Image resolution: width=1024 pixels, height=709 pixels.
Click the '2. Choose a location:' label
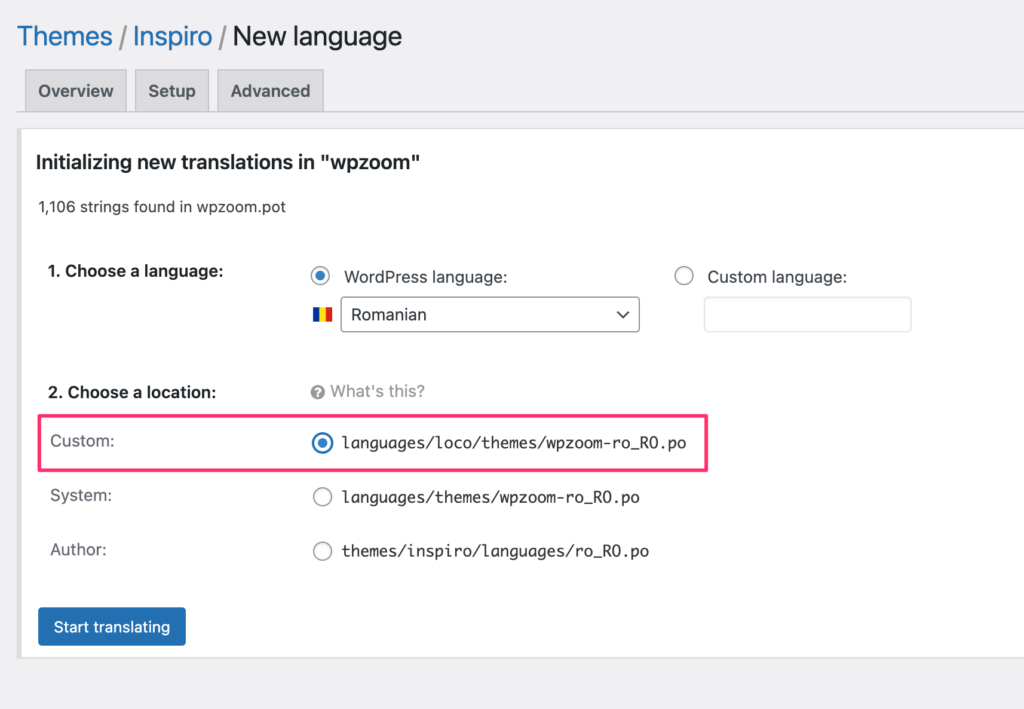[132, 392]
